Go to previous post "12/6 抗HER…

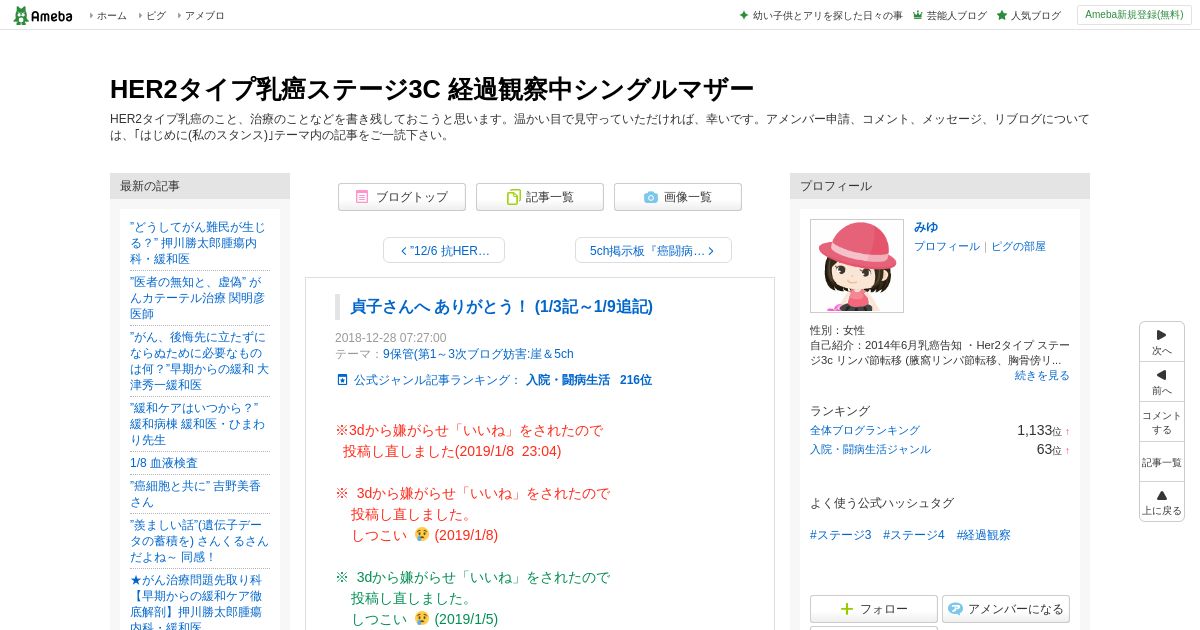[x=444, y=250]
